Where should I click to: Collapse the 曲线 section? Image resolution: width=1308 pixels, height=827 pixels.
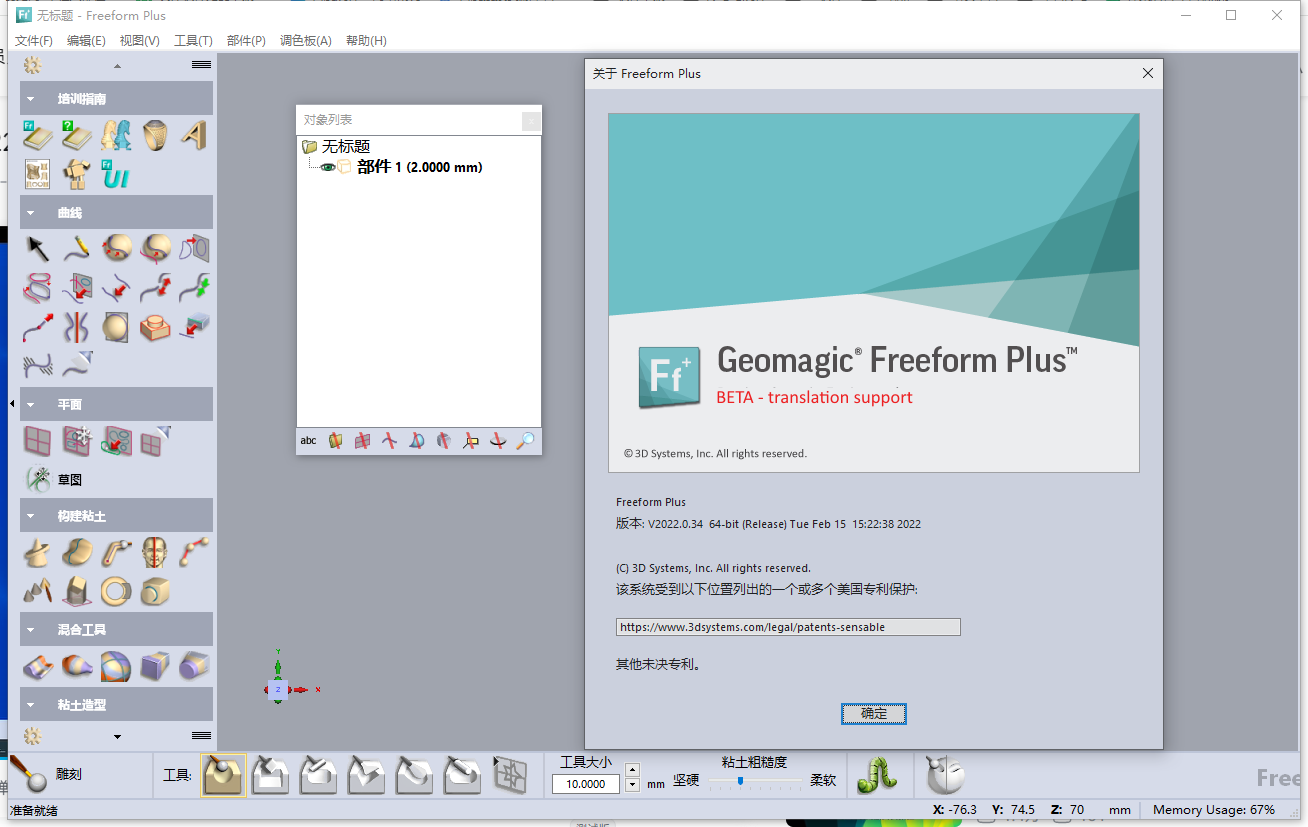(31, 213)
